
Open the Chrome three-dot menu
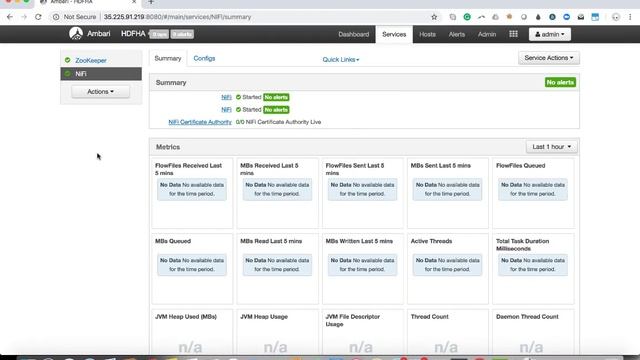point(630,17)
